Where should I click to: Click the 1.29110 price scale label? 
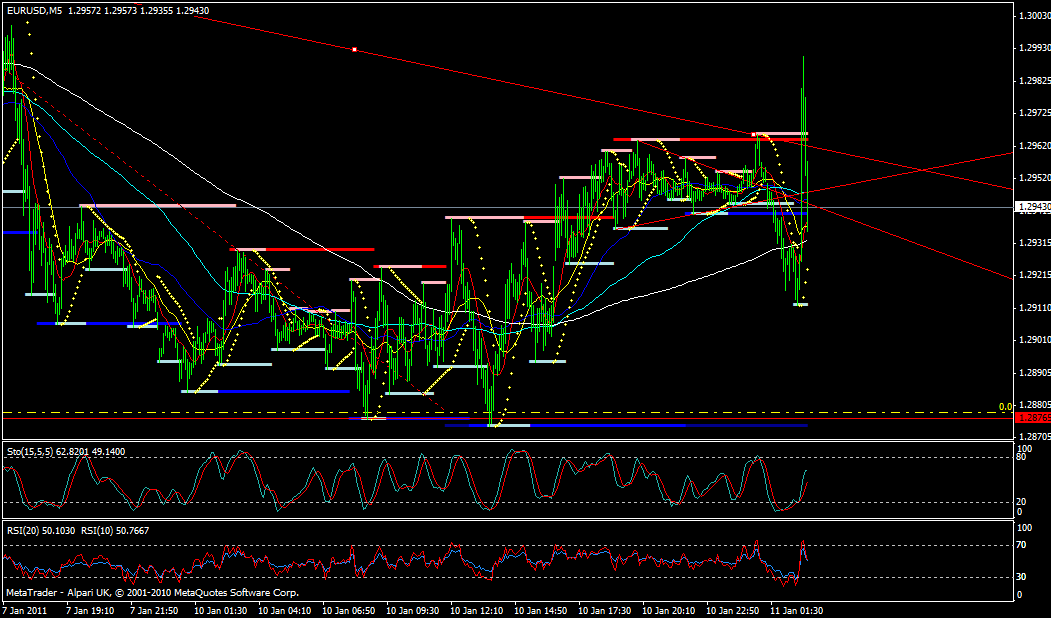click(1034, 308)
